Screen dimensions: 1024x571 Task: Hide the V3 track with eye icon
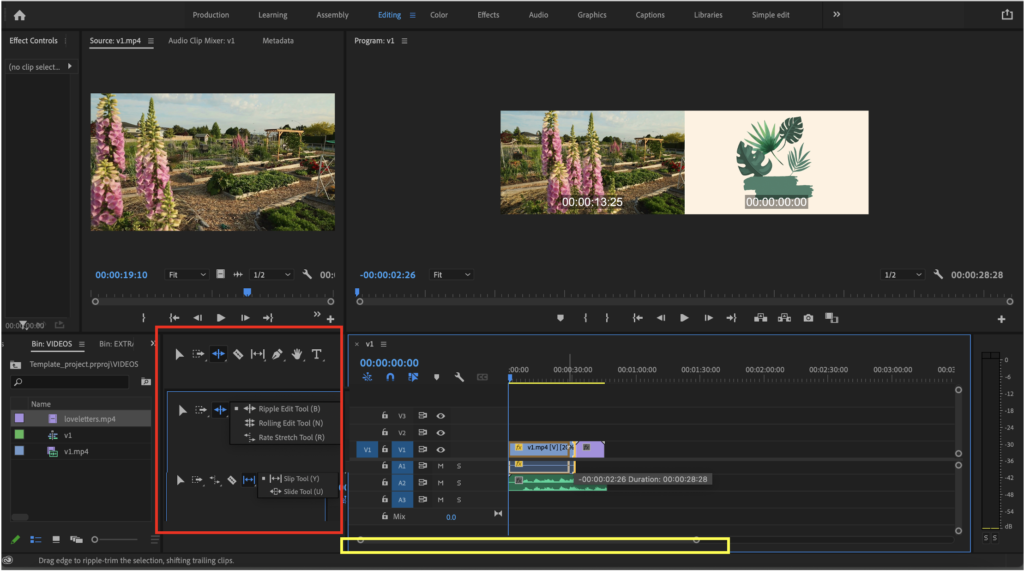pyautogui.click(x=440, y=415)
